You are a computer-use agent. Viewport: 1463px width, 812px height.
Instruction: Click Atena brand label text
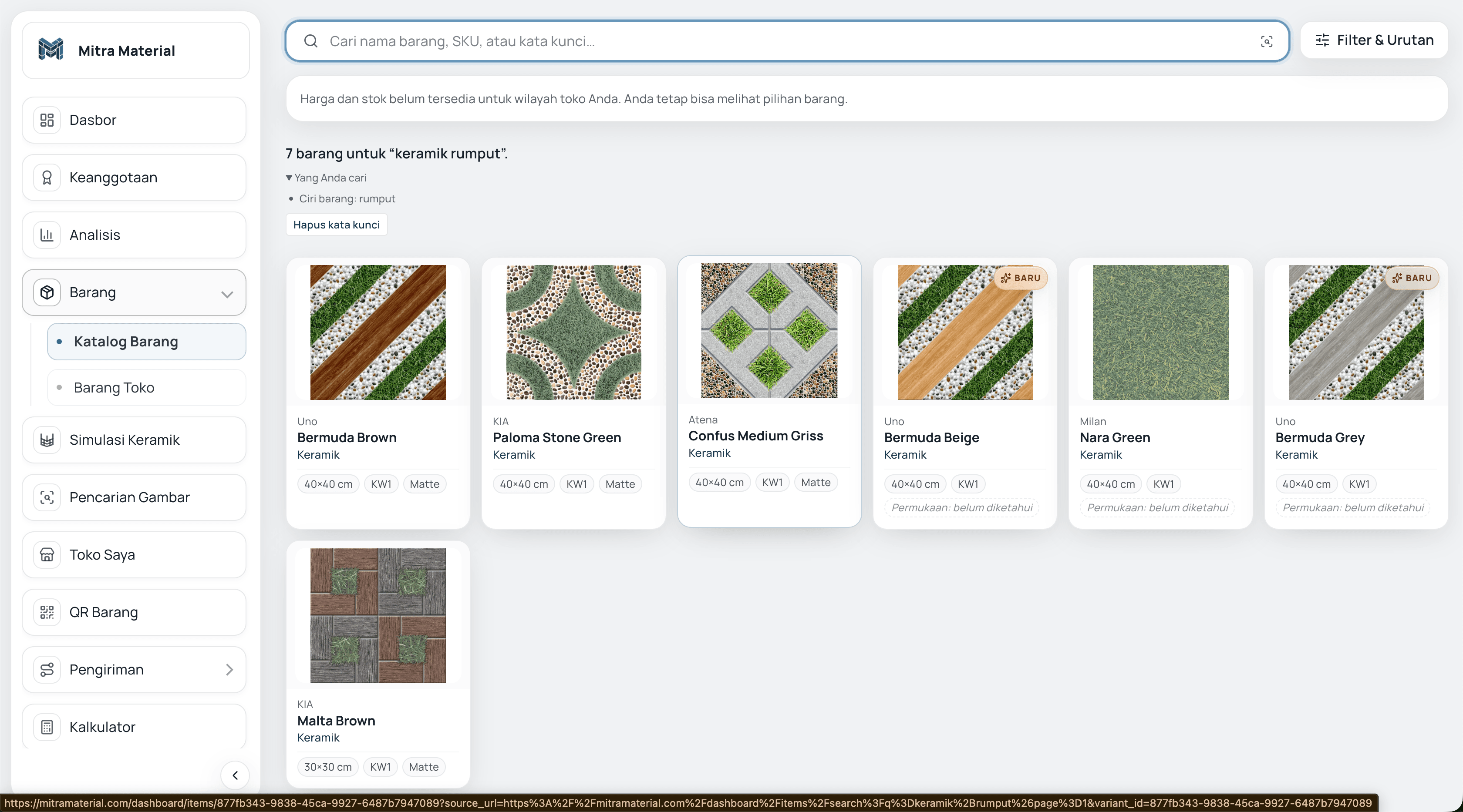pyautogui.click(x=702, y=420)
